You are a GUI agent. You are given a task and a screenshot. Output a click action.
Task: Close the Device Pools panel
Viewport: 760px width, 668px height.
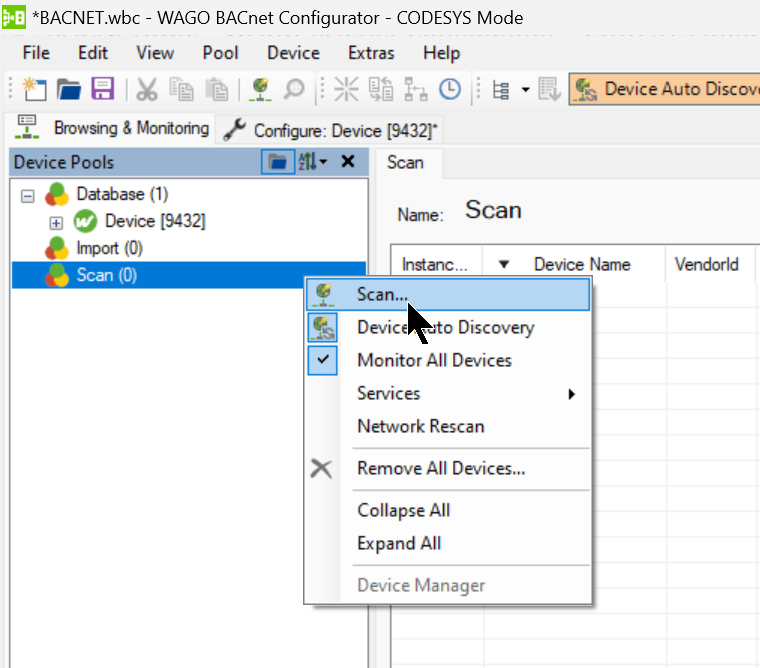pos(348,161)
